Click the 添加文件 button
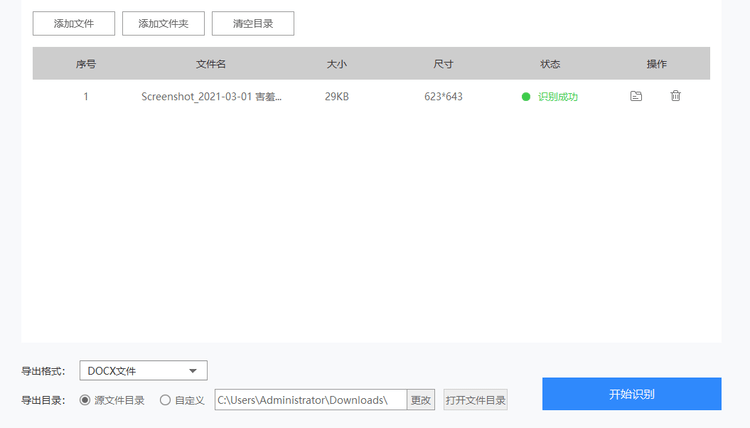 point(74,23)
